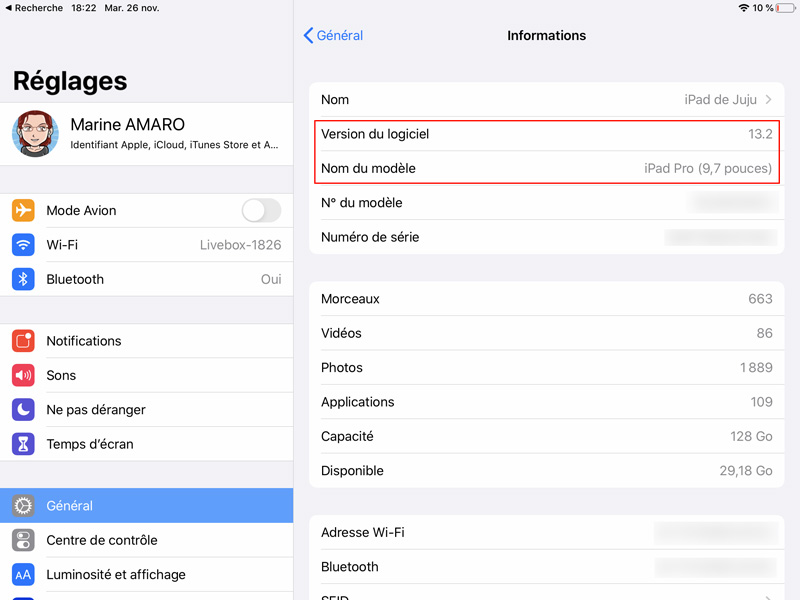Open the Nom row chevron
800x600 pixels.
tap(768, 99)
